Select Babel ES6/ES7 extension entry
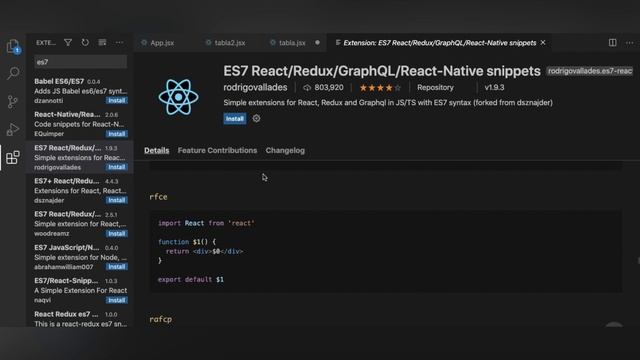Viewport: 640px width, 360px height. click(80, 91)
